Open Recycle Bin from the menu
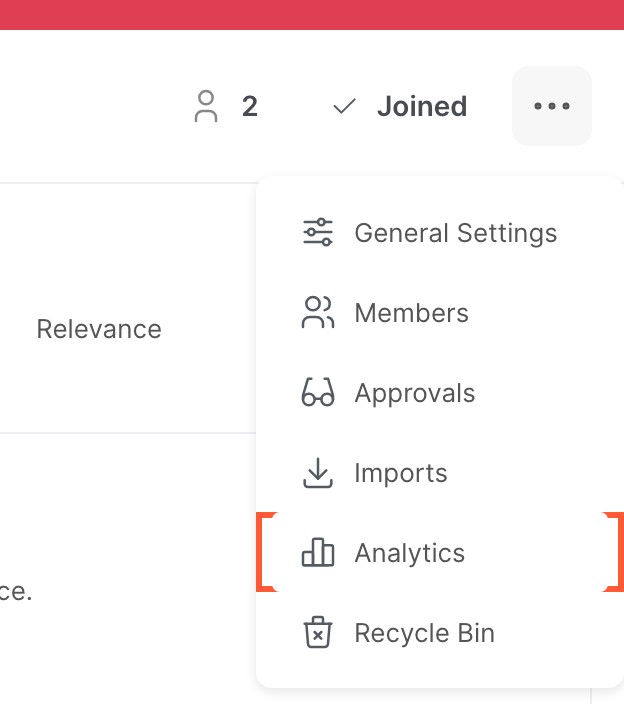 point(440,633)
